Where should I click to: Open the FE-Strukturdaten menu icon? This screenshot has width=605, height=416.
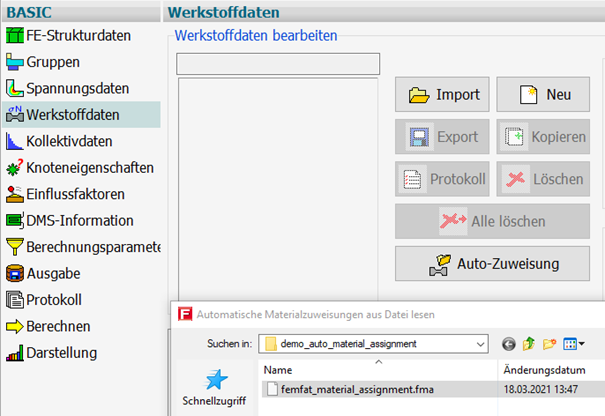(x=15, y=36)
